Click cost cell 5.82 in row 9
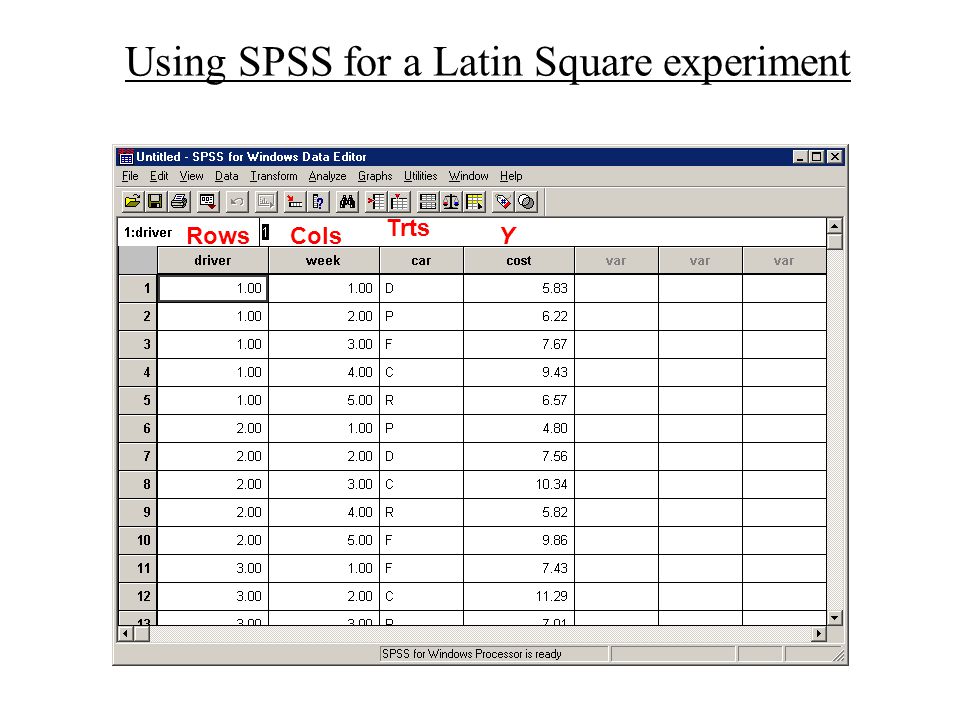Viewport: 960px width, 720px height. (x=519, y=512)
